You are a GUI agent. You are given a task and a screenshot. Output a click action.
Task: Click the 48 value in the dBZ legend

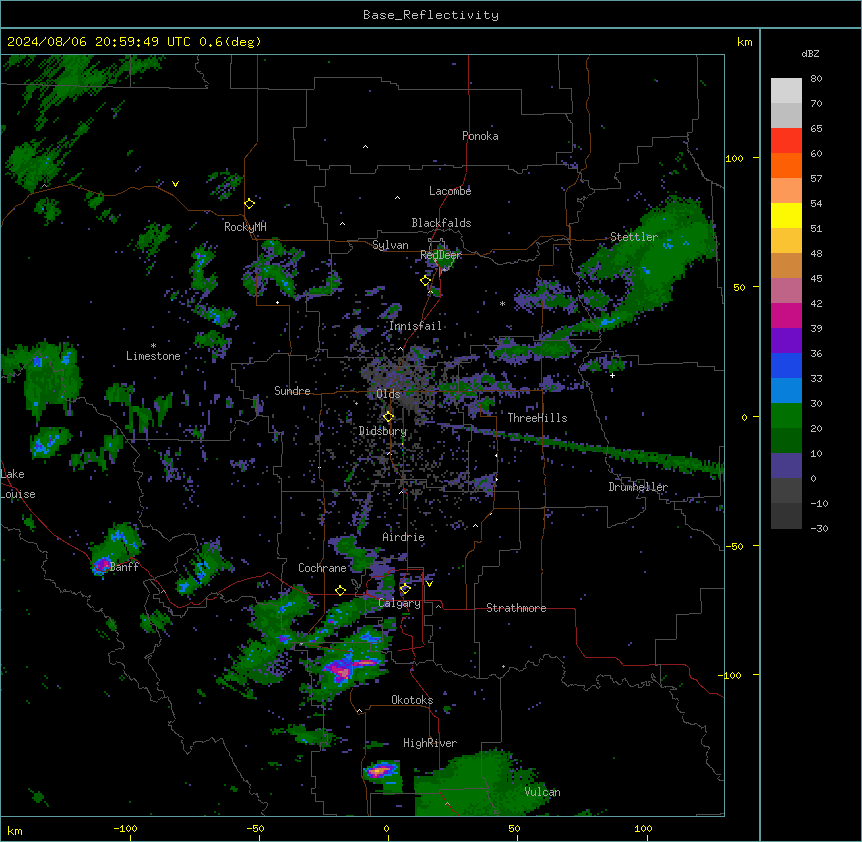click(x=816, y=253)
